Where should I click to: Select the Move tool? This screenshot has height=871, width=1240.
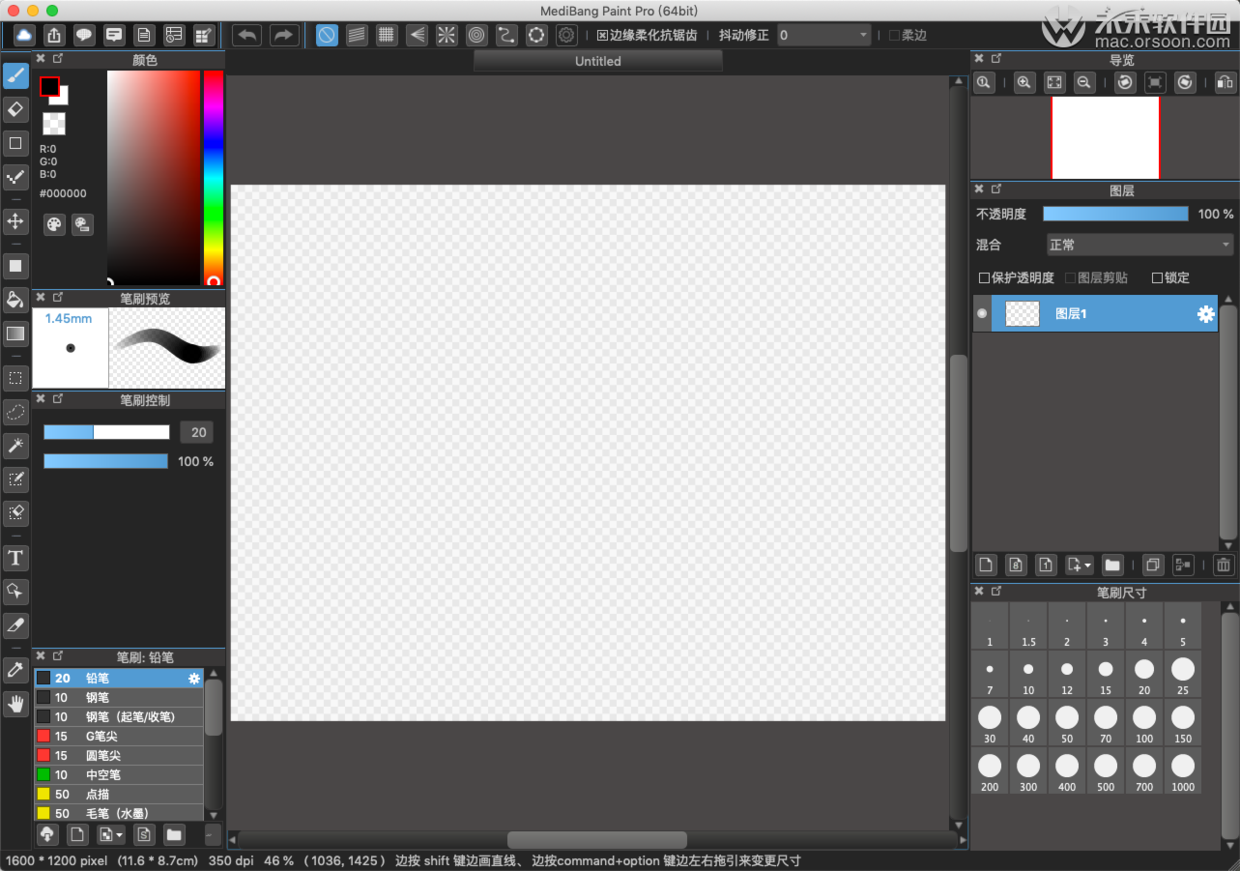coord(15,221)
